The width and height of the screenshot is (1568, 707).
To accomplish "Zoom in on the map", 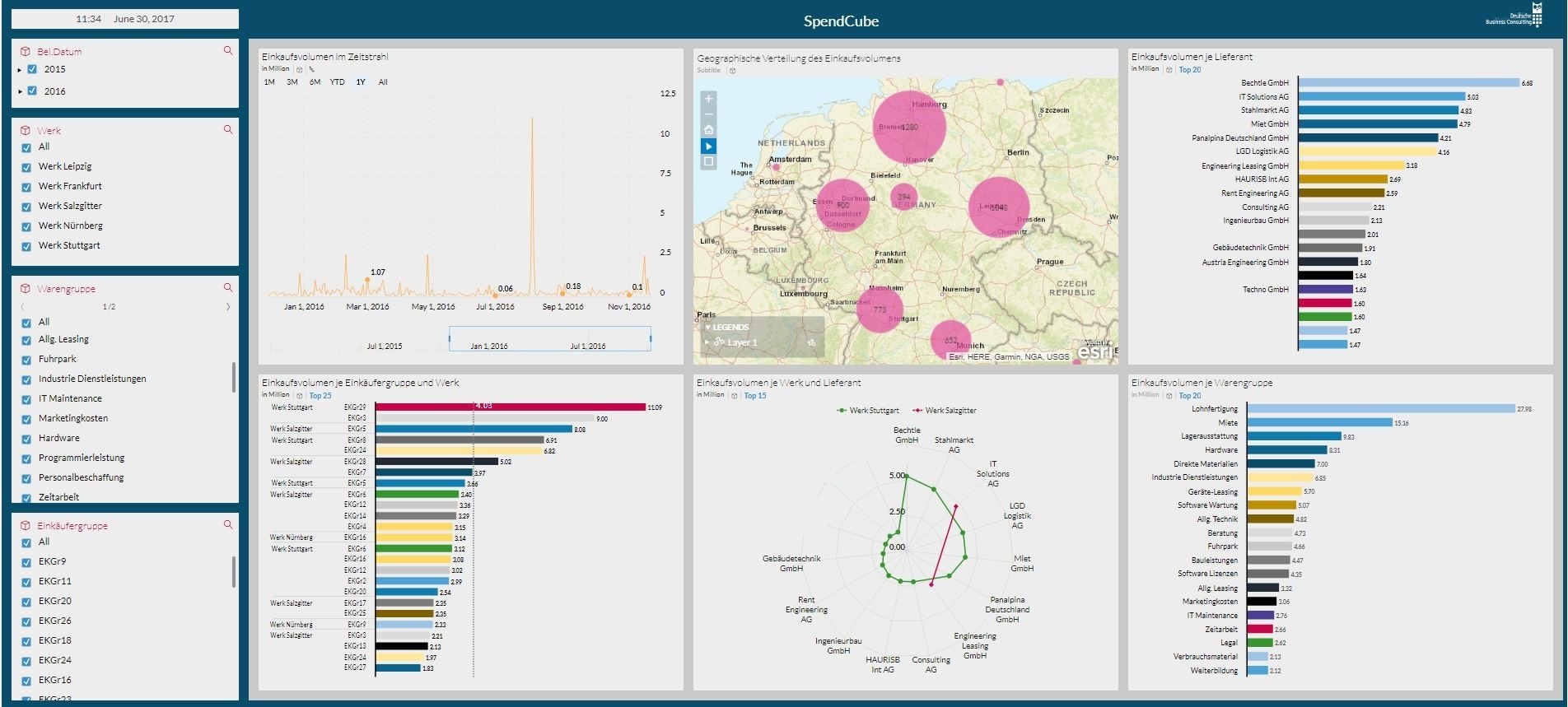I will pos(708,98).
